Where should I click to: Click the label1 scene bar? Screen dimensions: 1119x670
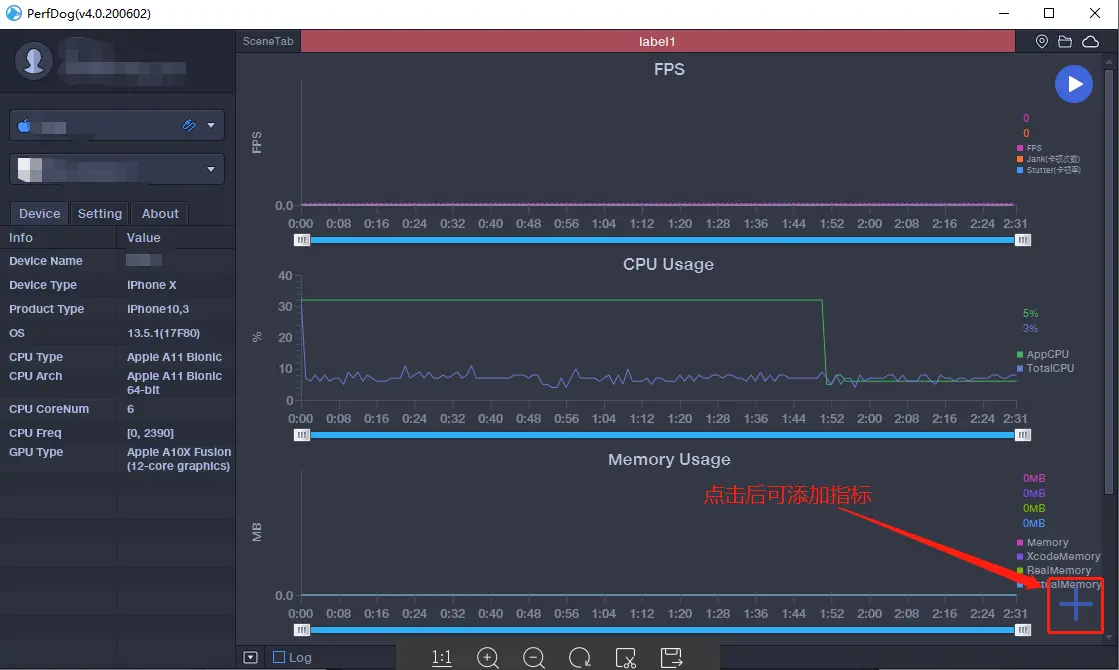click(x=657, y=41)
